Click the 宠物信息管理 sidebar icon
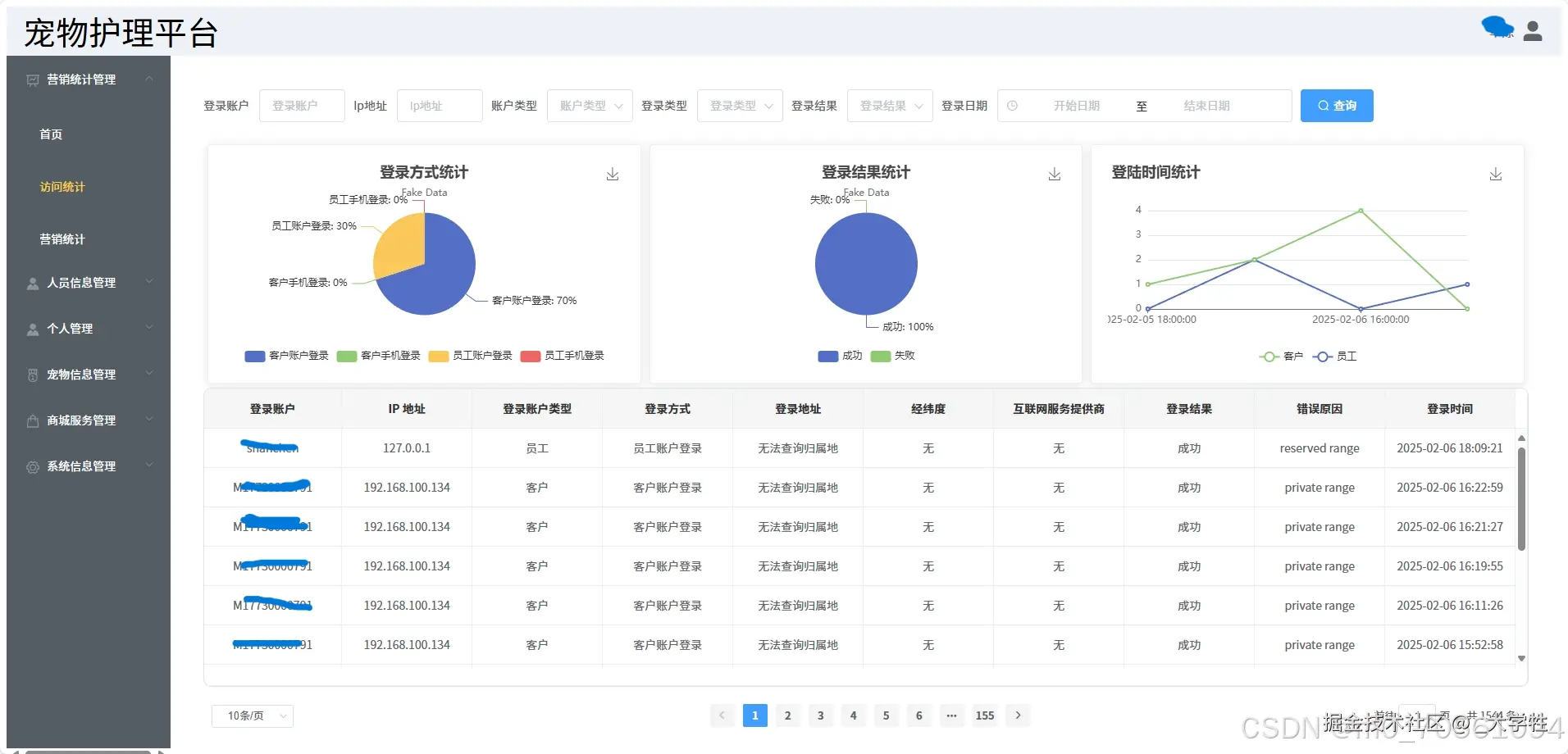 tap(33, 375)
